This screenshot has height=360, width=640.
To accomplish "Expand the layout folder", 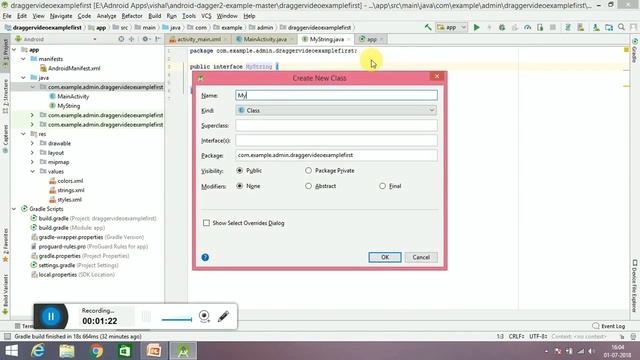I will click(x=33, y=153).
